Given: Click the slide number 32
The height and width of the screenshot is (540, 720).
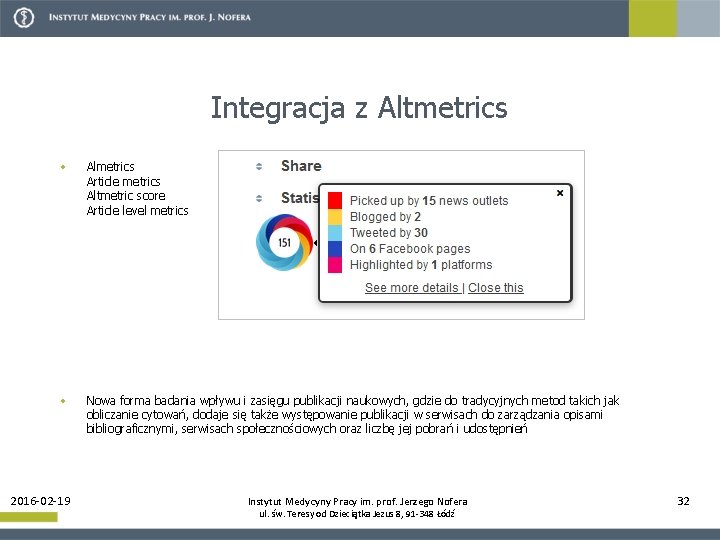Looking at the screenshot, I should [x=683, y=501].
